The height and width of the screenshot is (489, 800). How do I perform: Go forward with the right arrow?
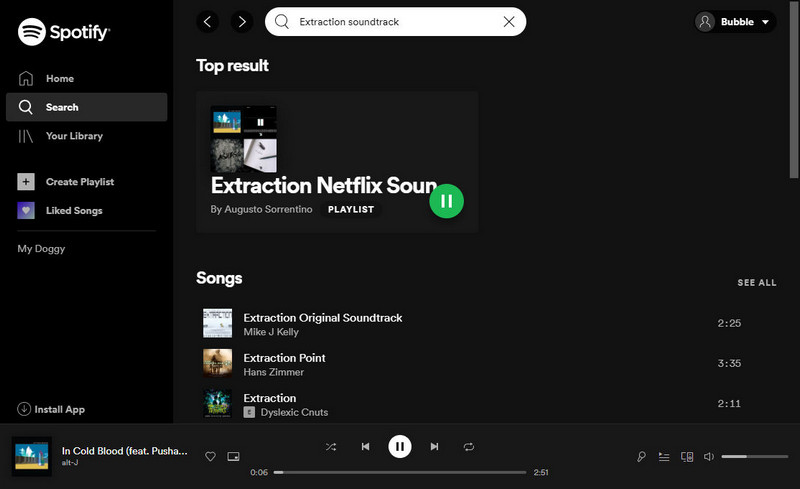tap(242, 21)
